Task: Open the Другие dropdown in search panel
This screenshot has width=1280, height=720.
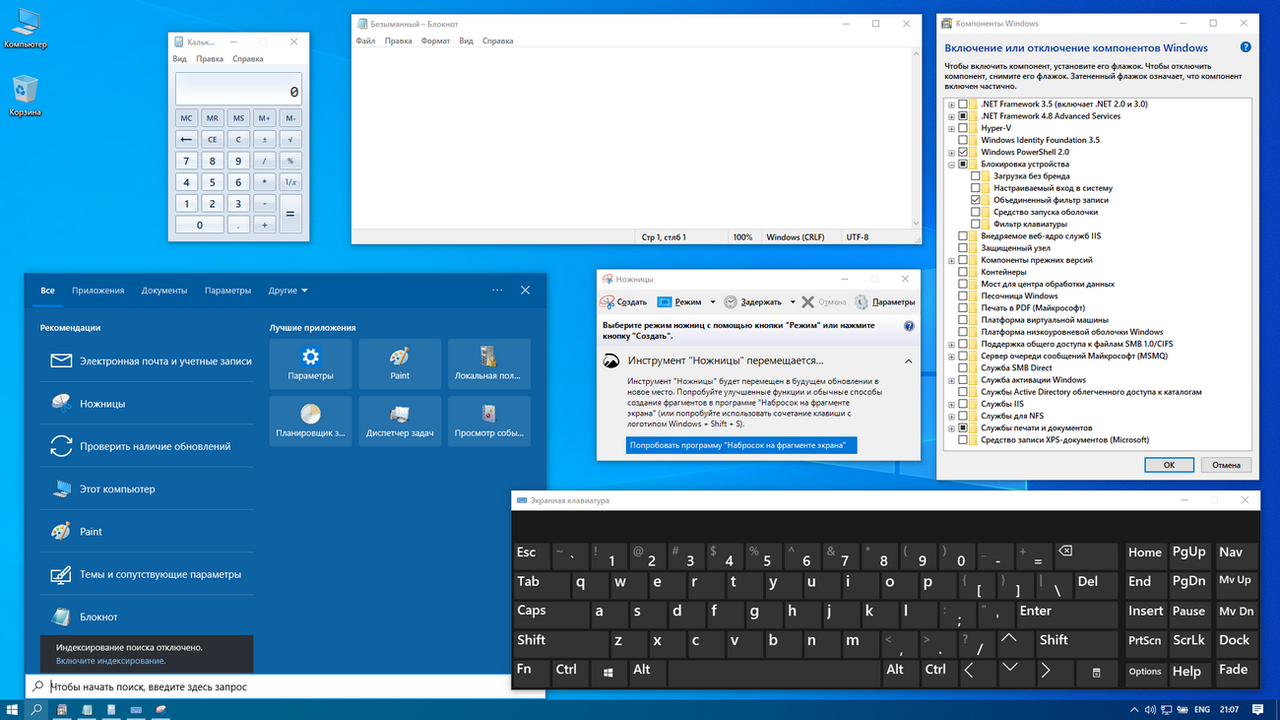Action: 288,291
